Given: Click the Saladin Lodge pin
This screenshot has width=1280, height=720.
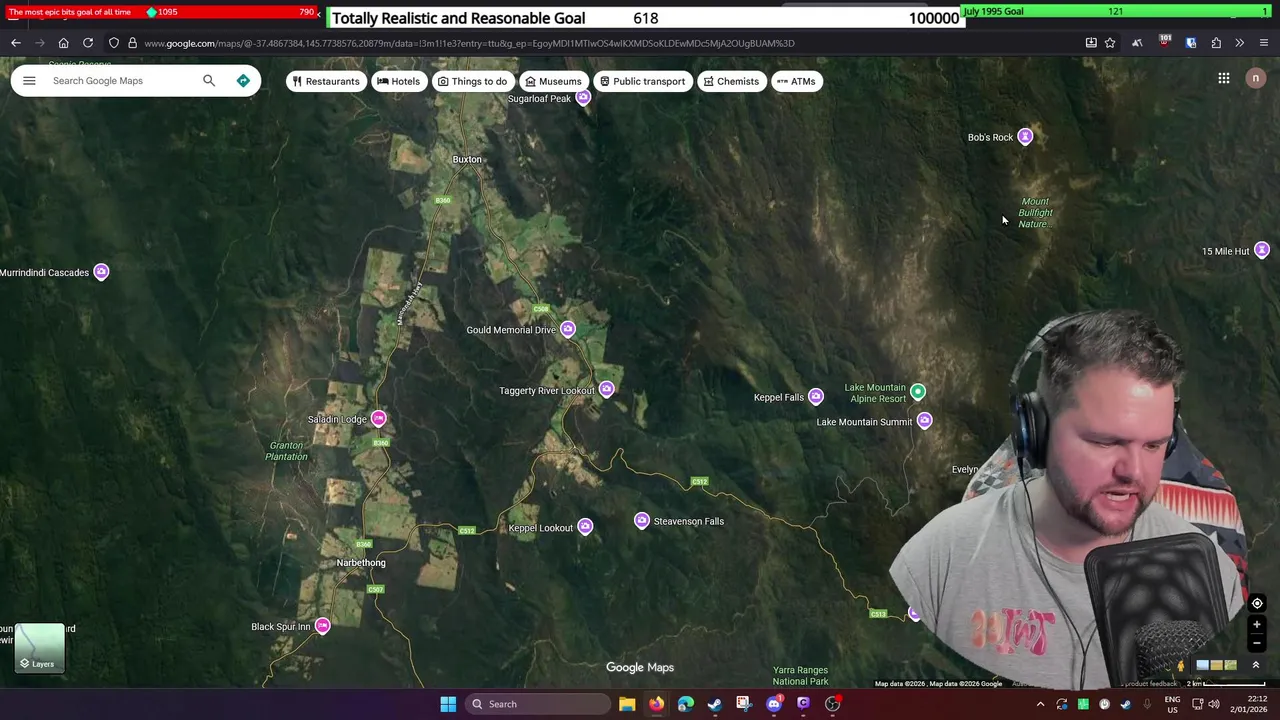Looking at the screenshot, I should (x=378, y=419).
